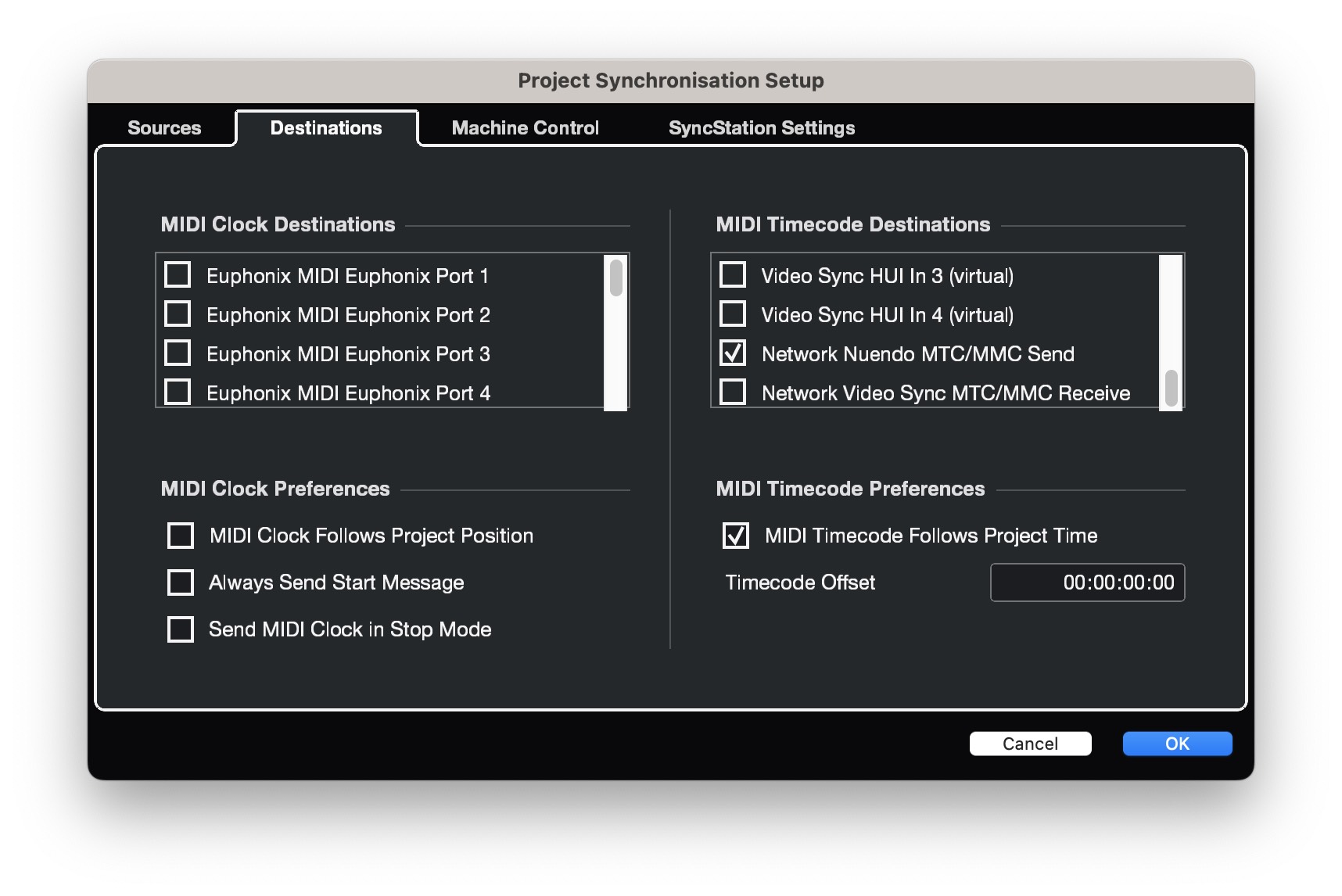Check Video Sync HUI In 3 (virtual)
Image resolution: width=1342 pixels, height=896 pixels.
pos(733,275)
